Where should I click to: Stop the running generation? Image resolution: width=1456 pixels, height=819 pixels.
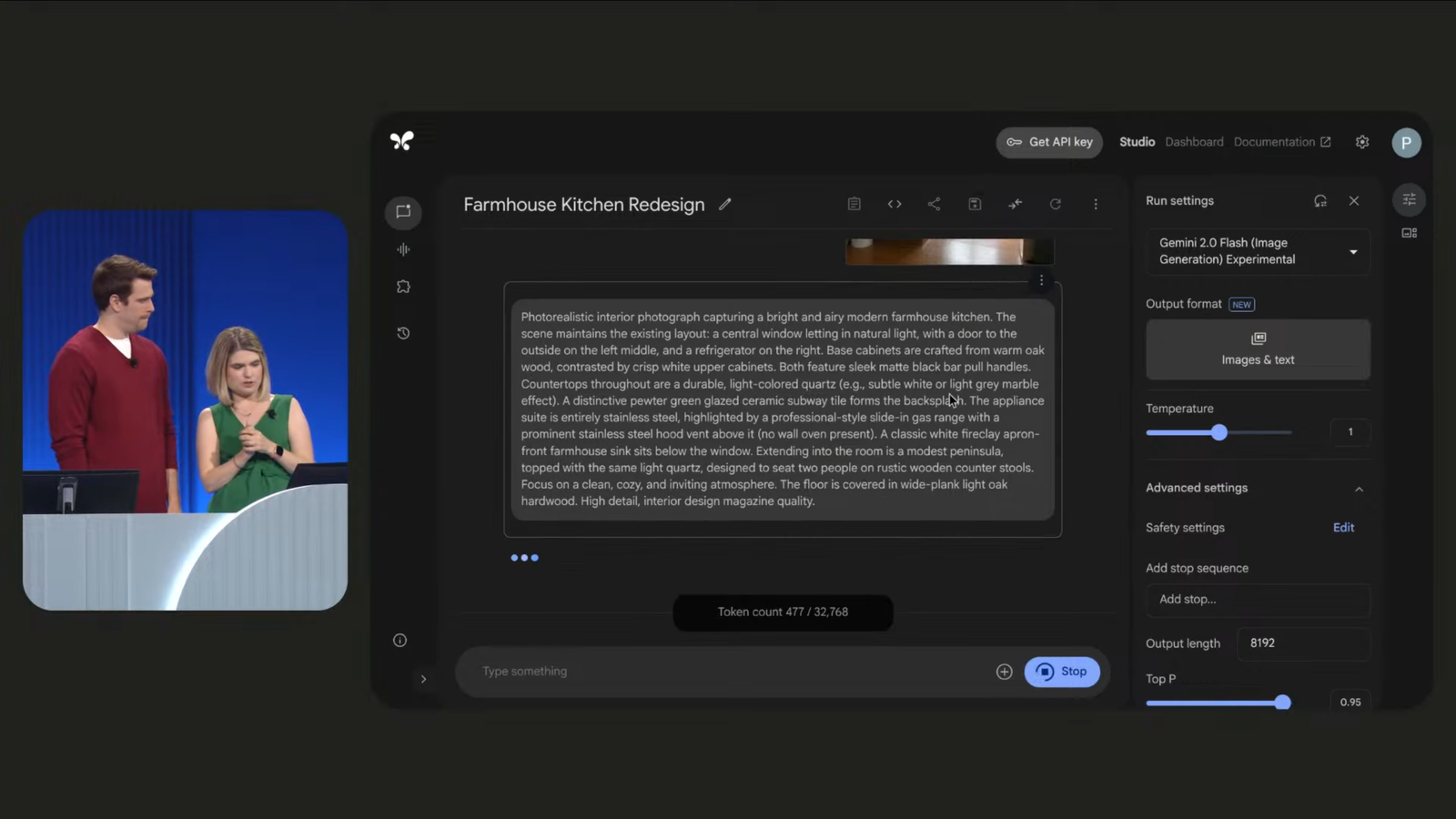click(x=1062, y=672)
